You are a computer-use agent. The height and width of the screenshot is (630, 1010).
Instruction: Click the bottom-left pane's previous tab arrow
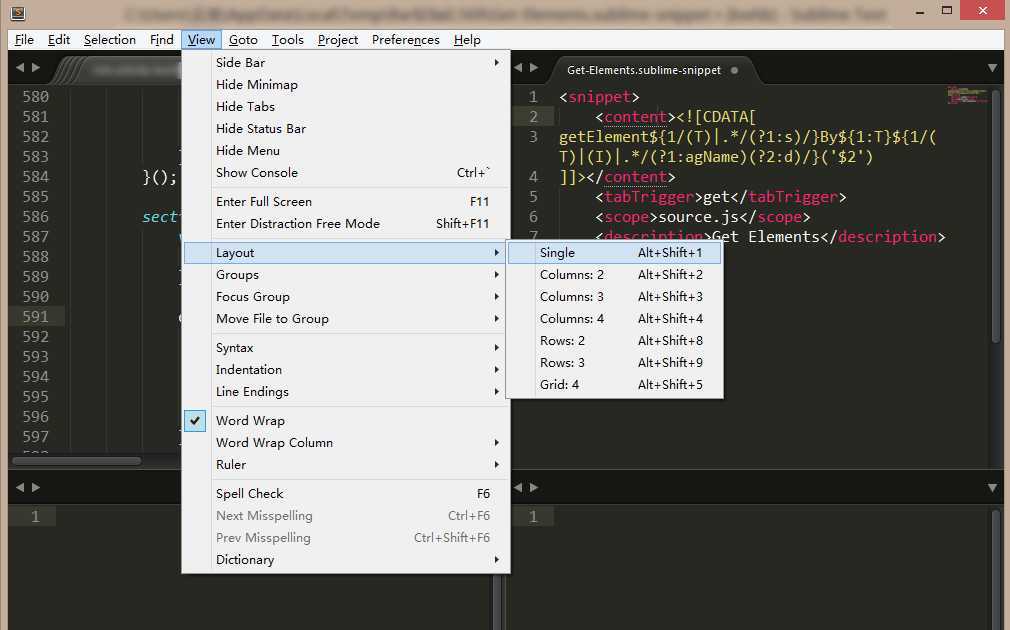click(20, 487)
